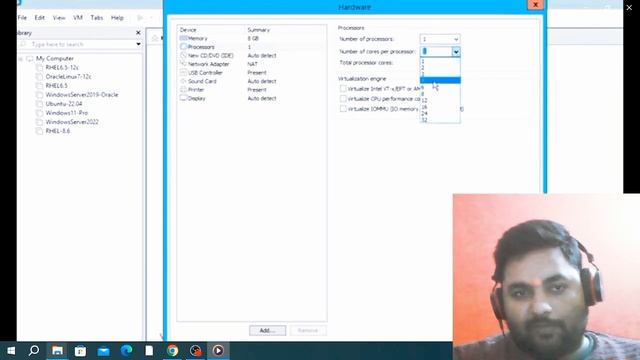Open the Edit menu
This screenshot has width=640, height=360.
point(40,18)
